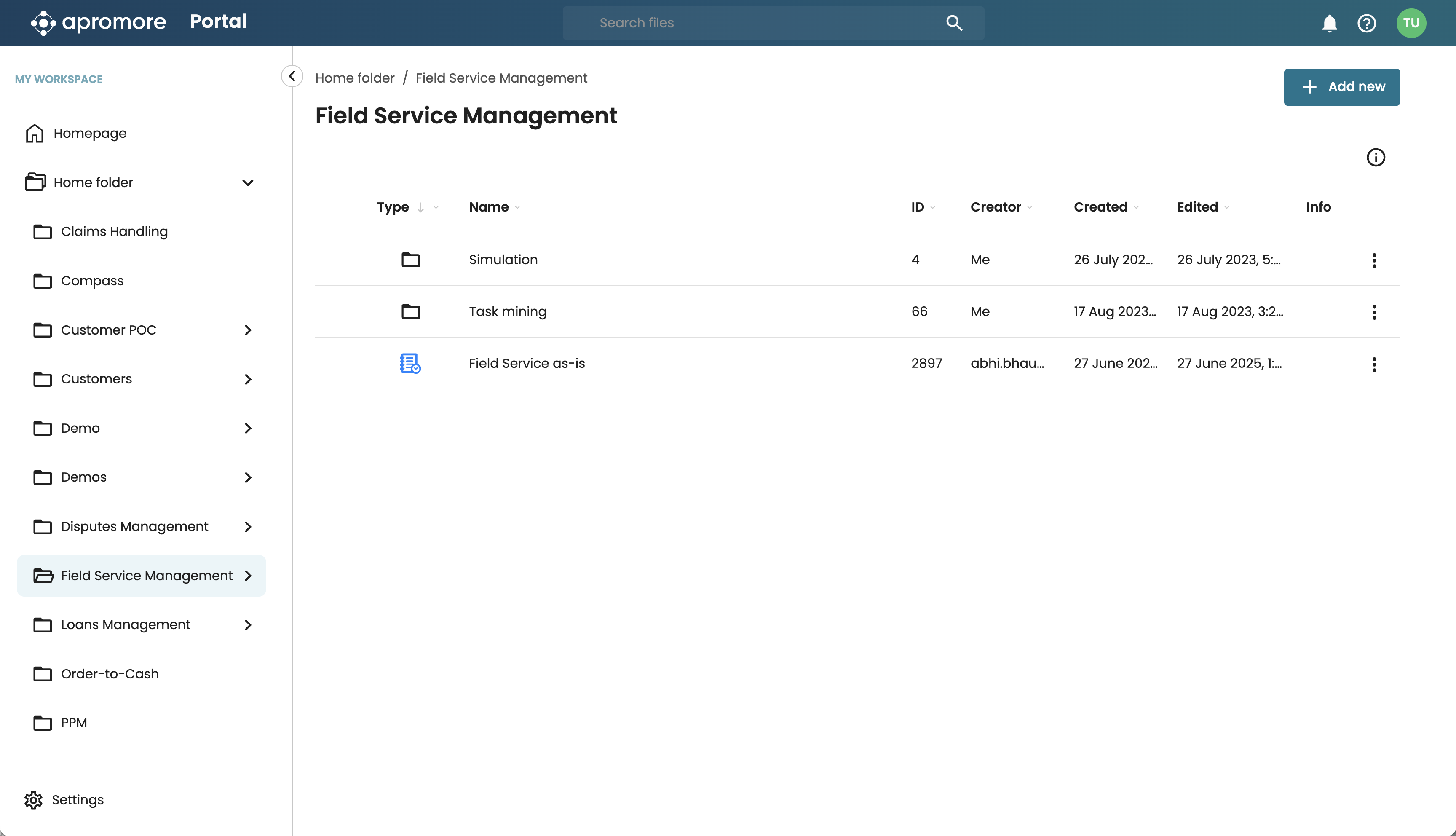Screen dimensions: 1456x836
Task: Click the Type column sort arrow
Action: tap(421, 207)
